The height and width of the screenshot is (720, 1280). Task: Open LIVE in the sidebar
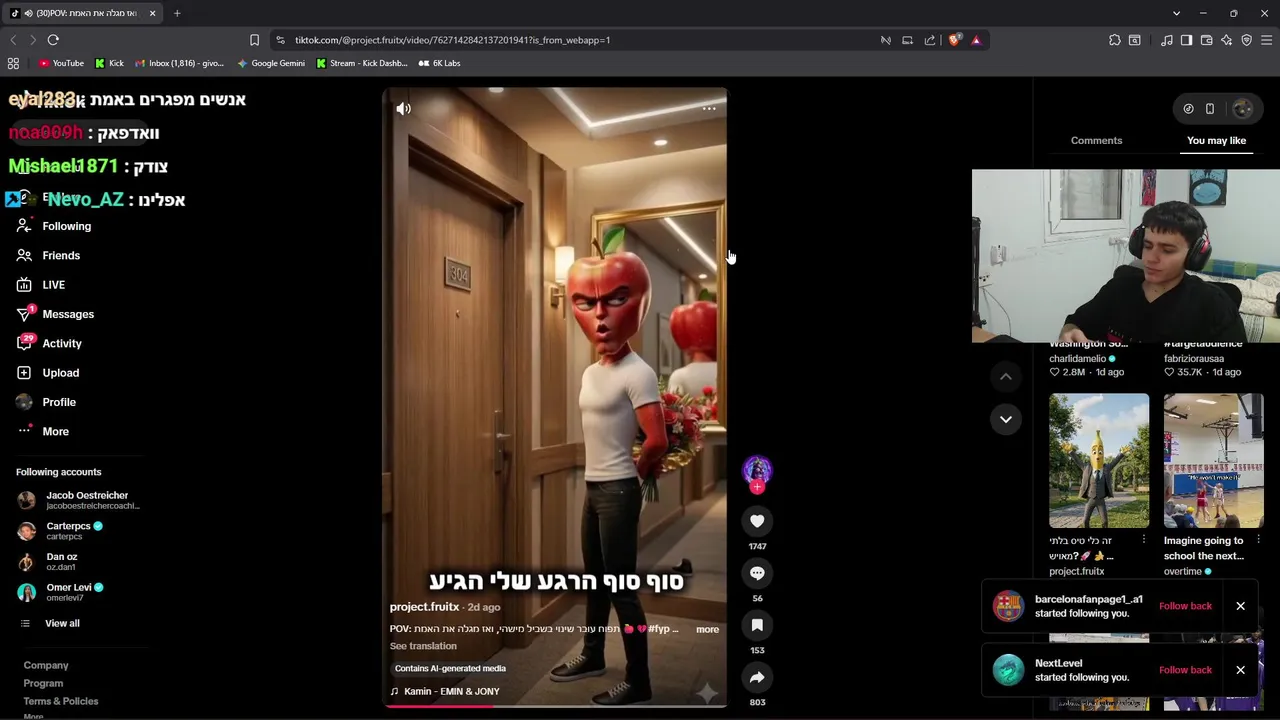pyautogui.click(x=53, y=285)
